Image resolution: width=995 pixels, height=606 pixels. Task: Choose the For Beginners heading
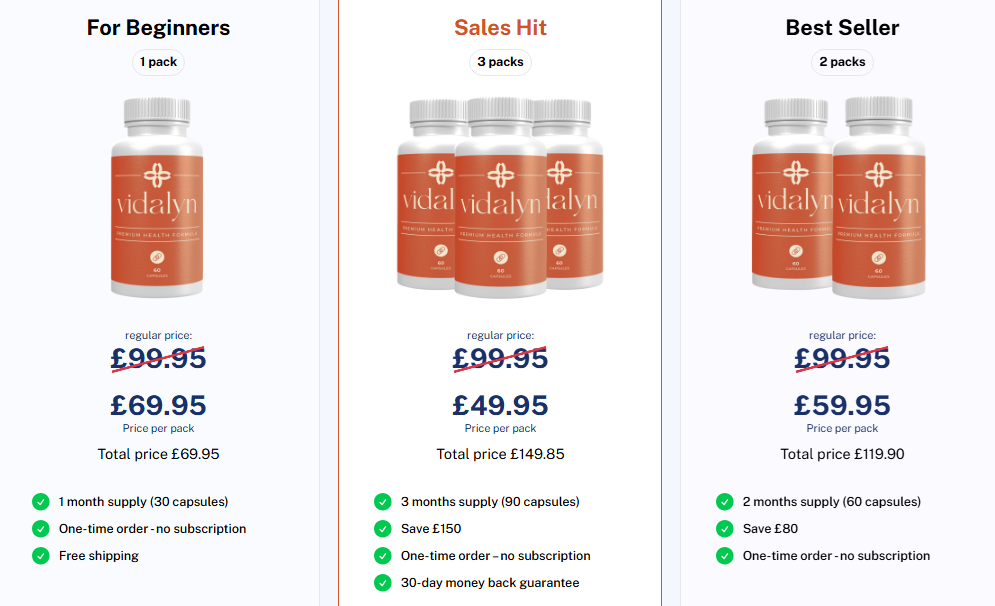158,28
